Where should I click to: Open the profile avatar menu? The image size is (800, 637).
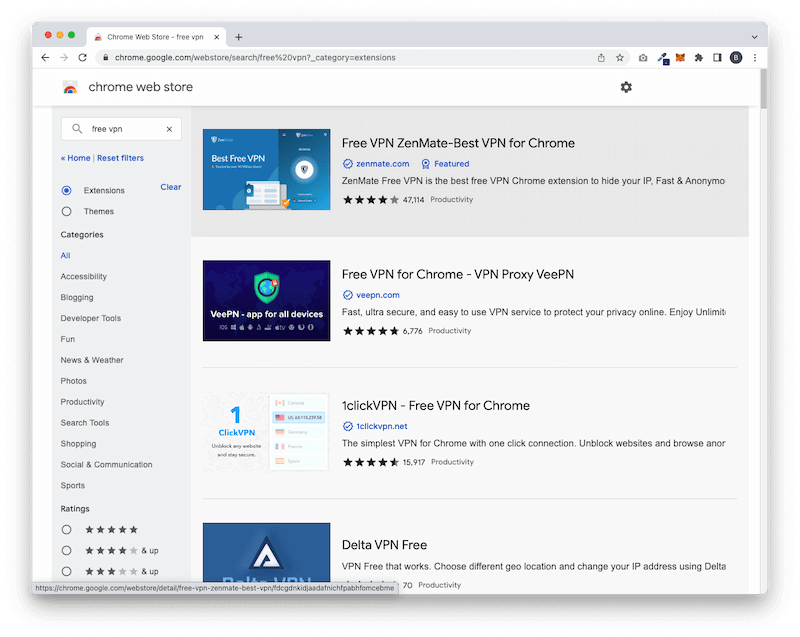pyautogui.click(x=736, y=58)
